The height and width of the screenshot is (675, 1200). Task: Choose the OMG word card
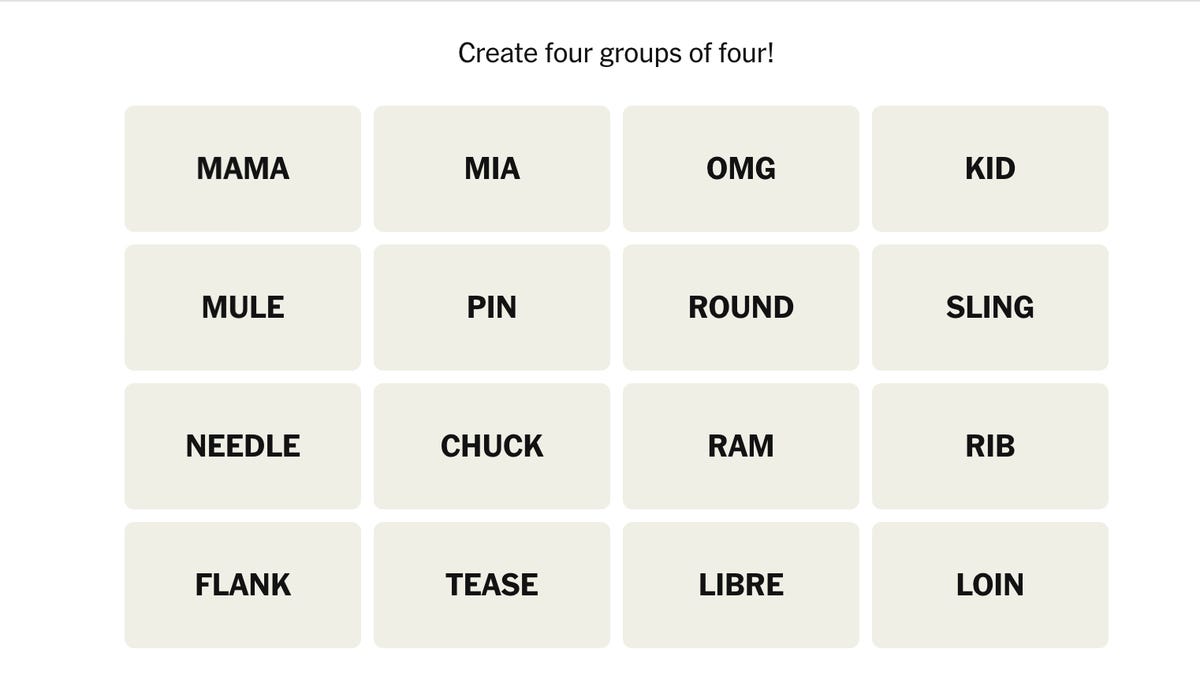coord(741,168)
